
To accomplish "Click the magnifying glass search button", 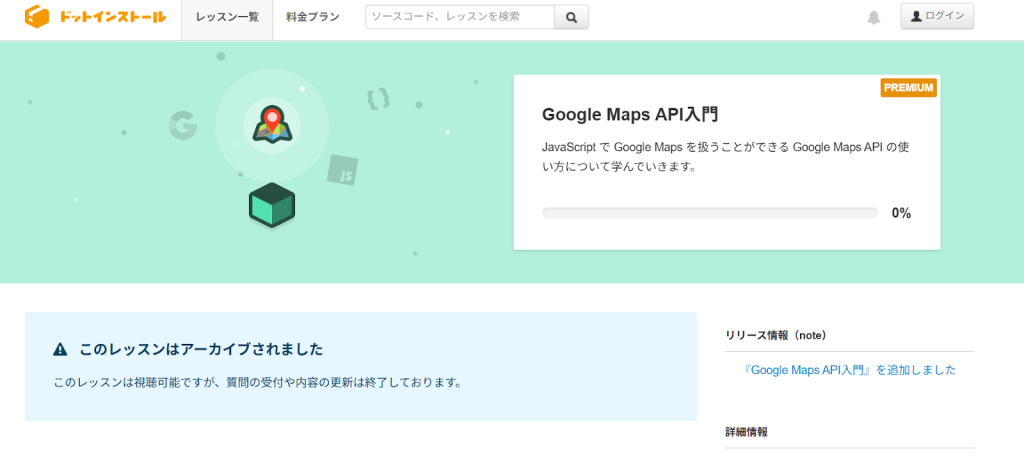I will (x=571, y=17).
